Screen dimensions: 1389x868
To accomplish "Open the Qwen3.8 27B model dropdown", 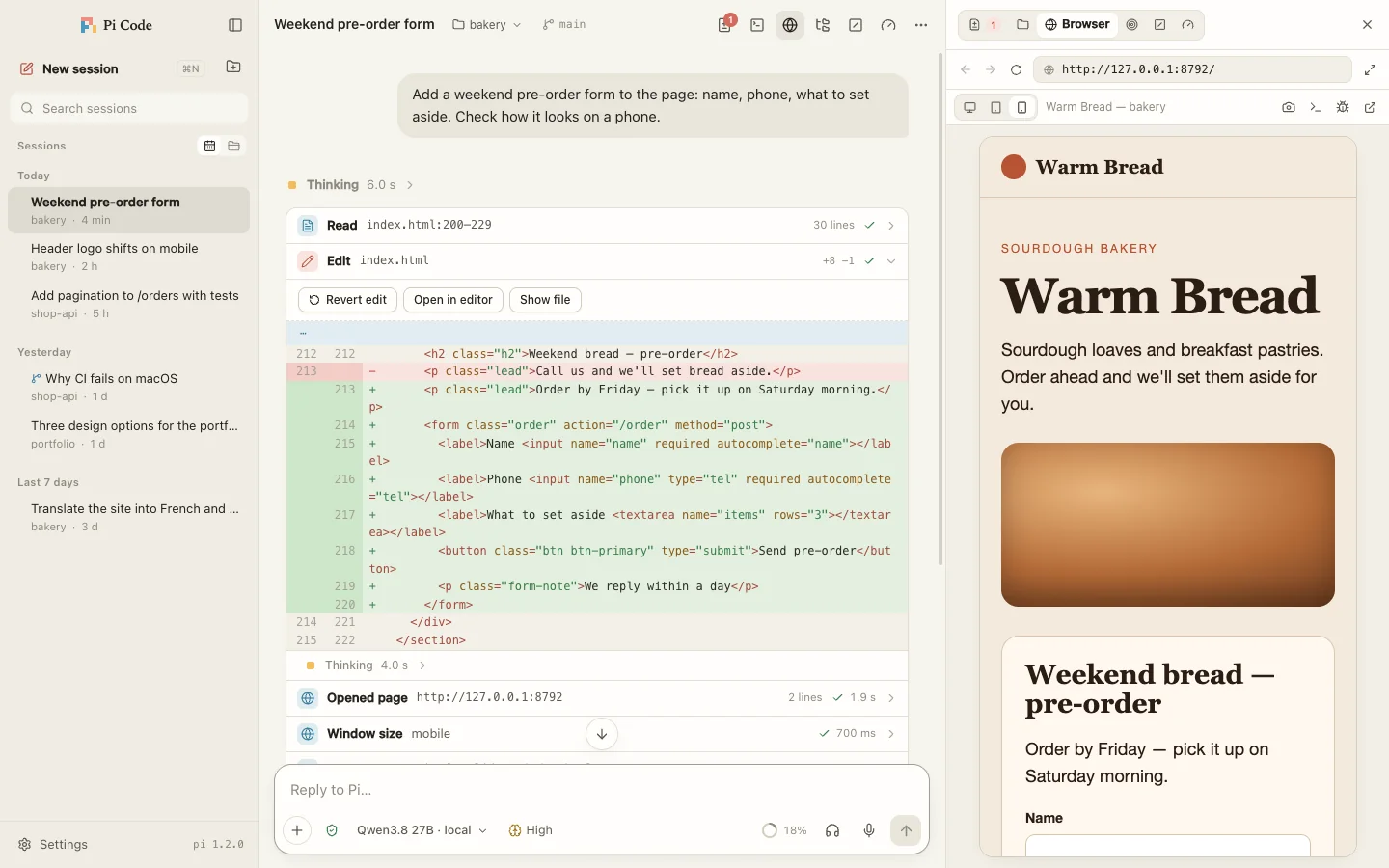I will click(422, 830).
